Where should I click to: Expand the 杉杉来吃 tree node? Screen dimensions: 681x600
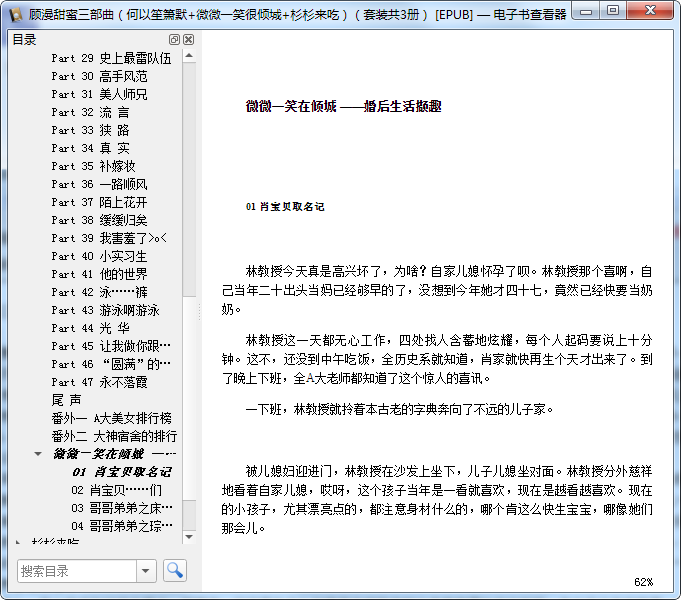pos(18,542)
